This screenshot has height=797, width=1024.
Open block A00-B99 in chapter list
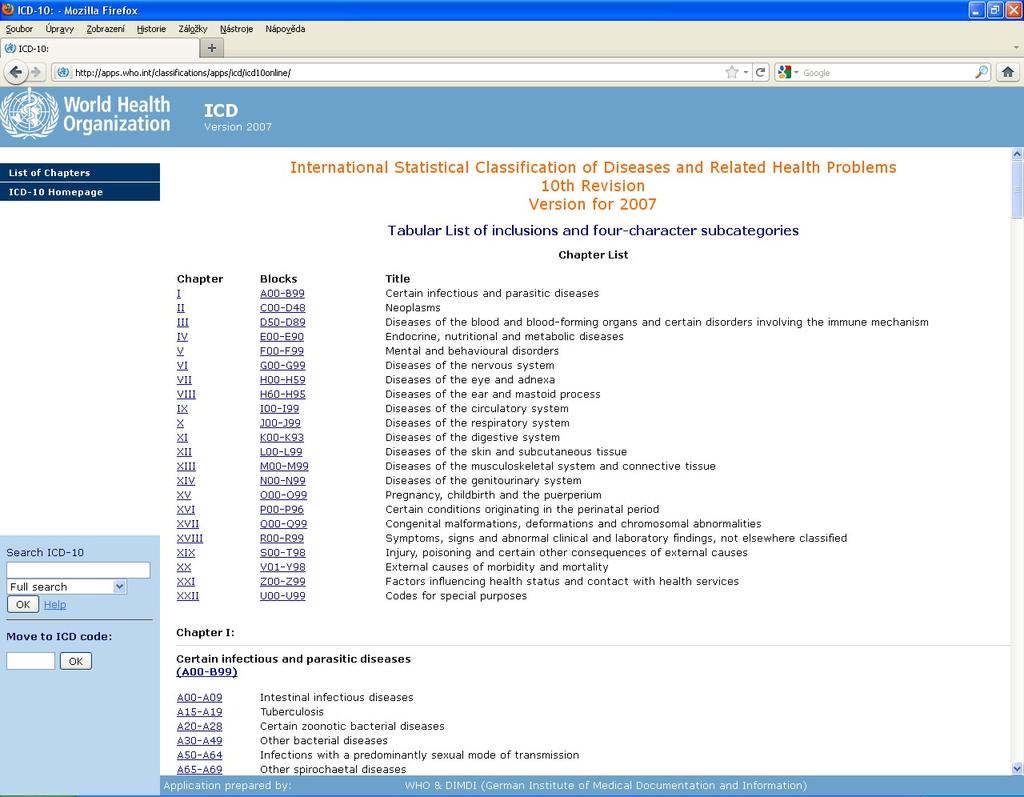(x=282, y=294)
